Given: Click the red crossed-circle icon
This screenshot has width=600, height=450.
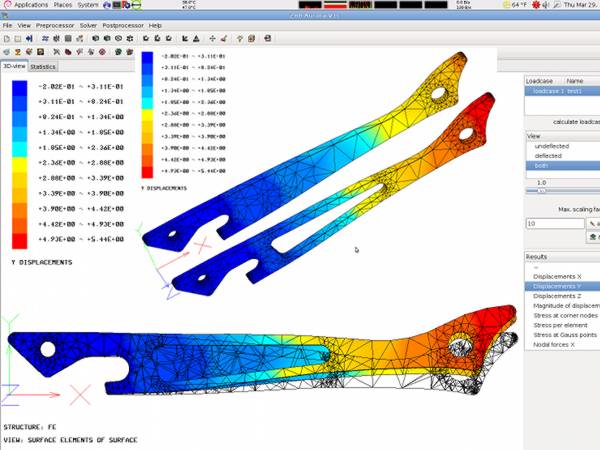Looking at the screenshot, I should point(102,52).
